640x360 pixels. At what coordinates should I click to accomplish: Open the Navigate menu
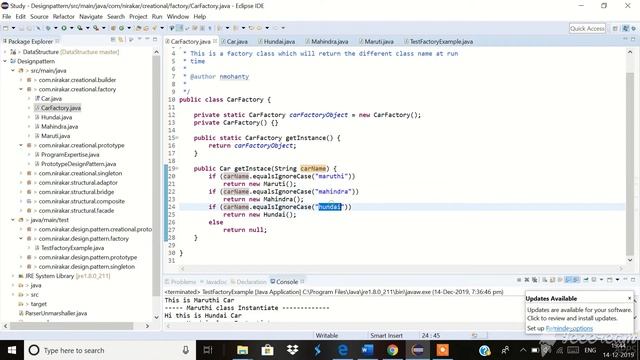point(91,17)
